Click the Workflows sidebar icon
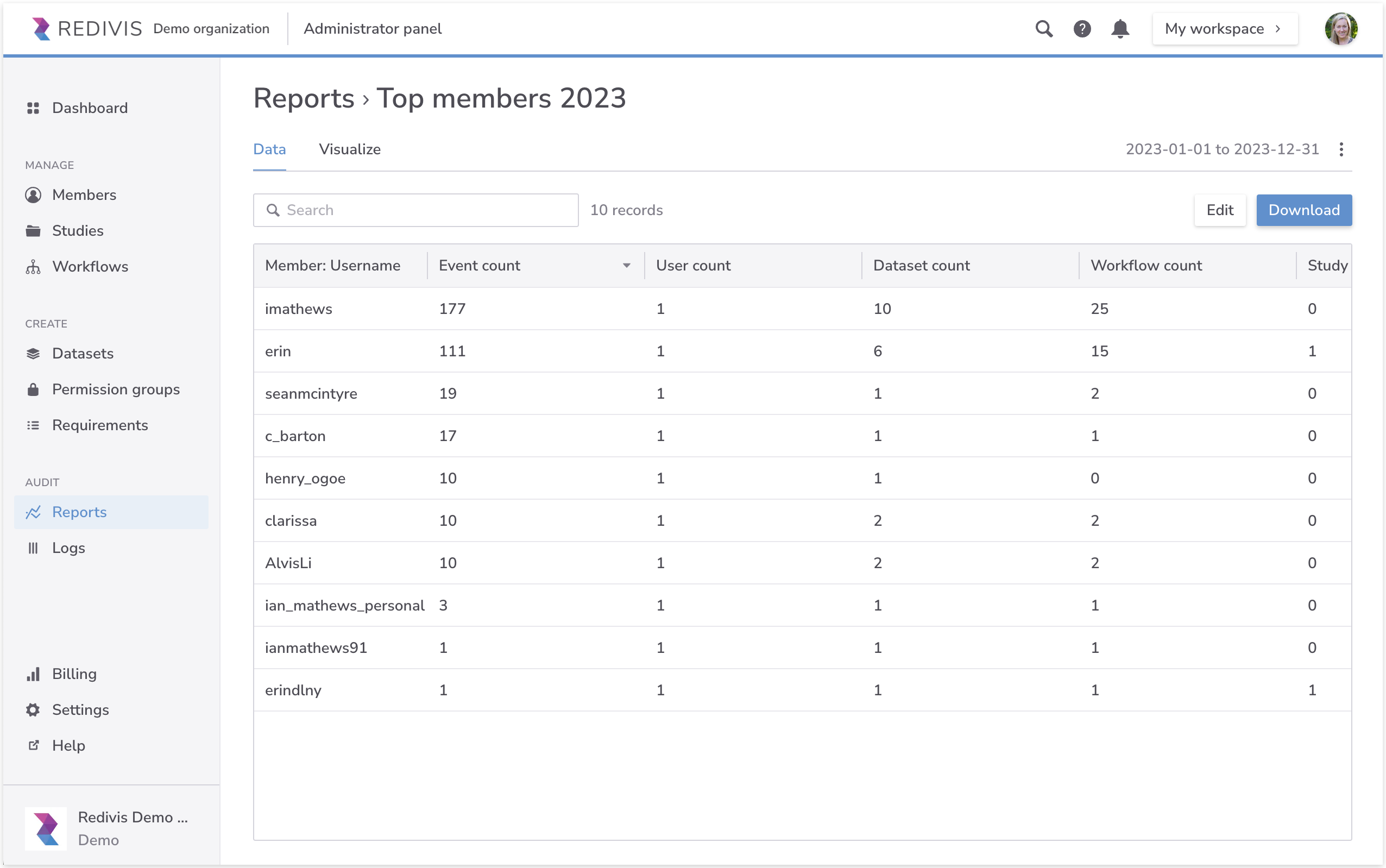This screenshot has width=1386, height=868. tap(33, 267)
